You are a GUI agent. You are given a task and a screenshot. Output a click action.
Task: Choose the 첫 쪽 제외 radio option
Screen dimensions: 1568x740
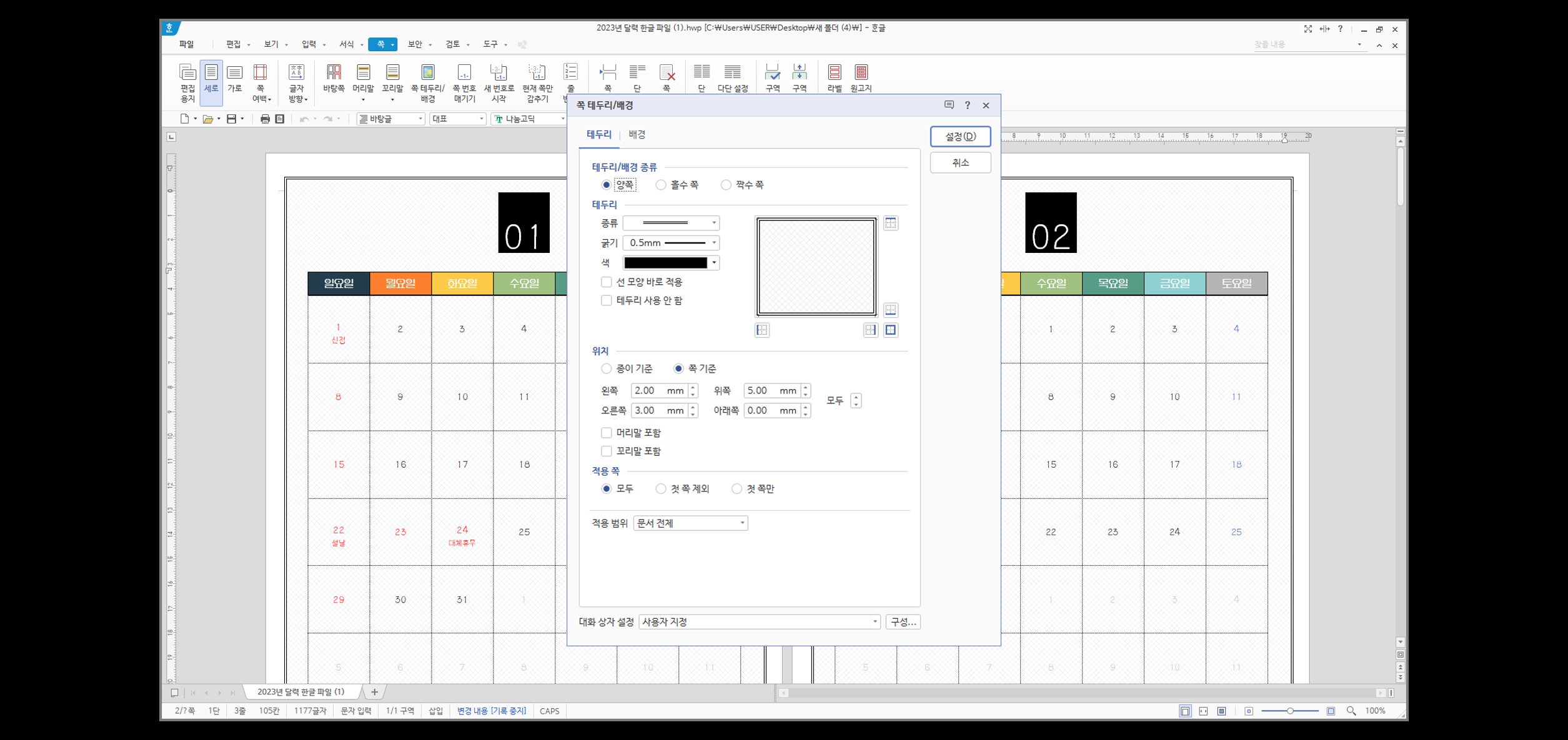[x=661, y=489]
